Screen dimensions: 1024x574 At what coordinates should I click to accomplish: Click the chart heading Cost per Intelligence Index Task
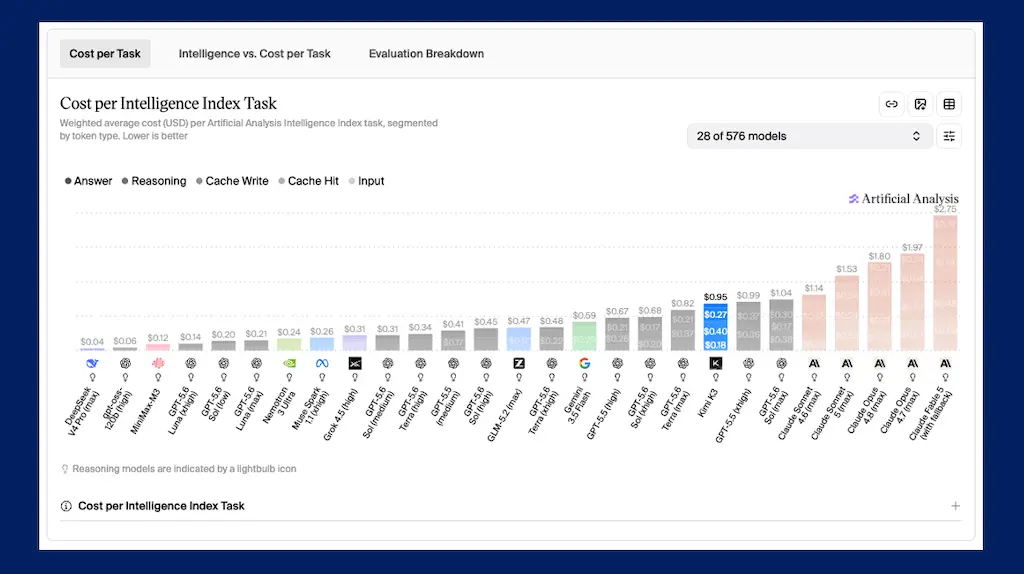(168, 103)
